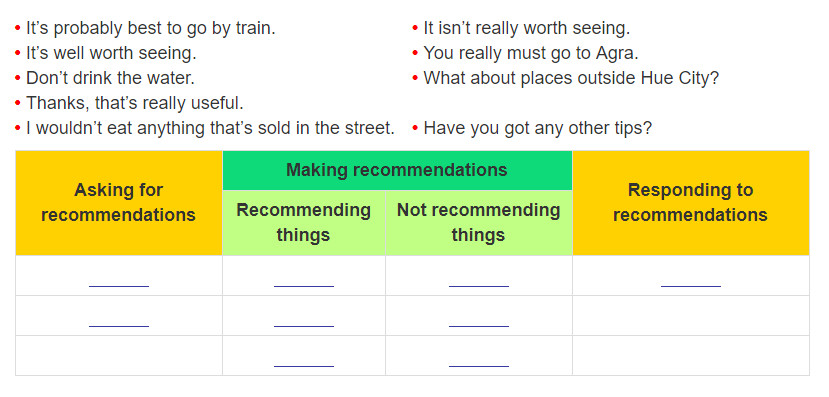
Task: Click the Responding to recommendations header
Action: click(x=690, y=203)
